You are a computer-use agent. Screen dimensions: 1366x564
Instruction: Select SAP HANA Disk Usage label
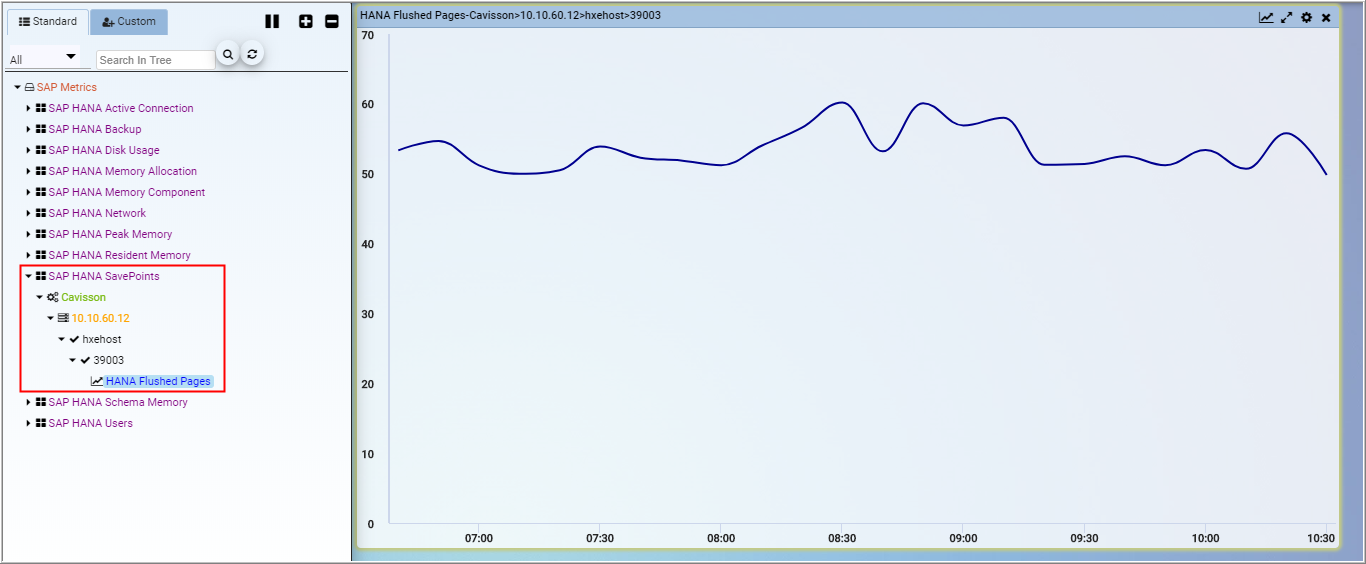[x=104, y=150]
